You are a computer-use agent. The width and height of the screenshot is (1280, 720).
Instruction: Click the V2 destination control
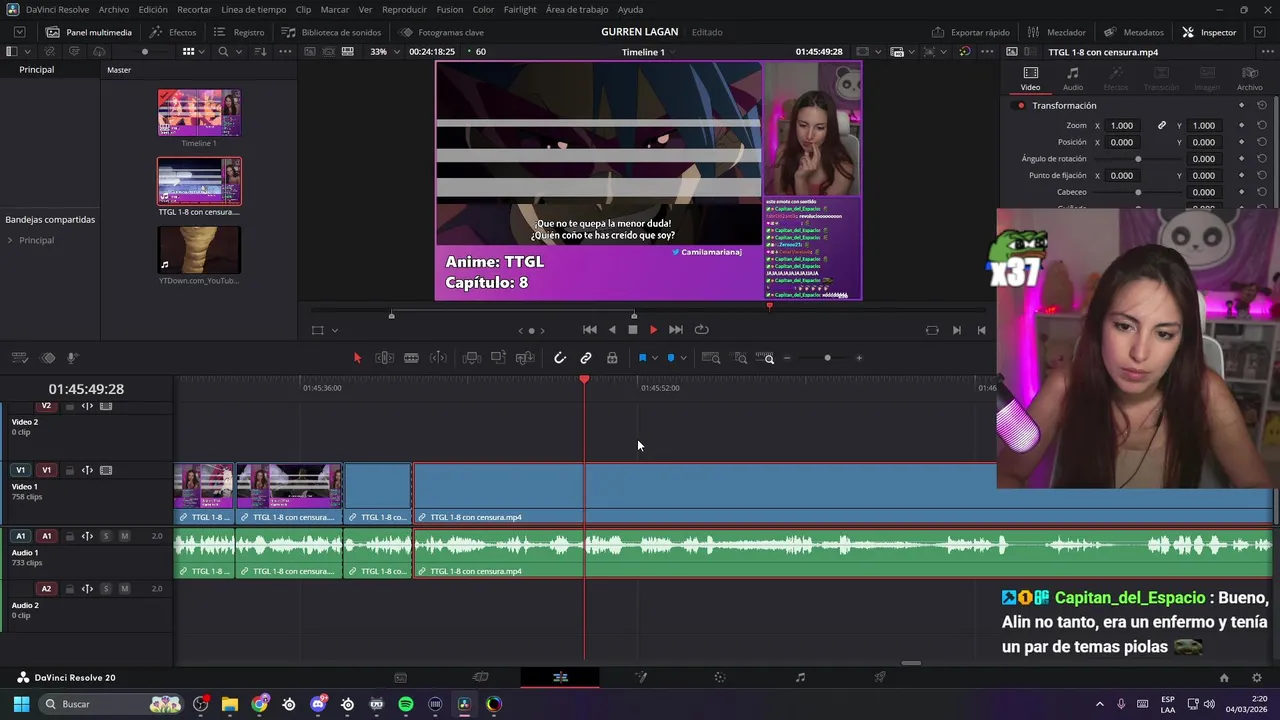click(x=46, y=406)
